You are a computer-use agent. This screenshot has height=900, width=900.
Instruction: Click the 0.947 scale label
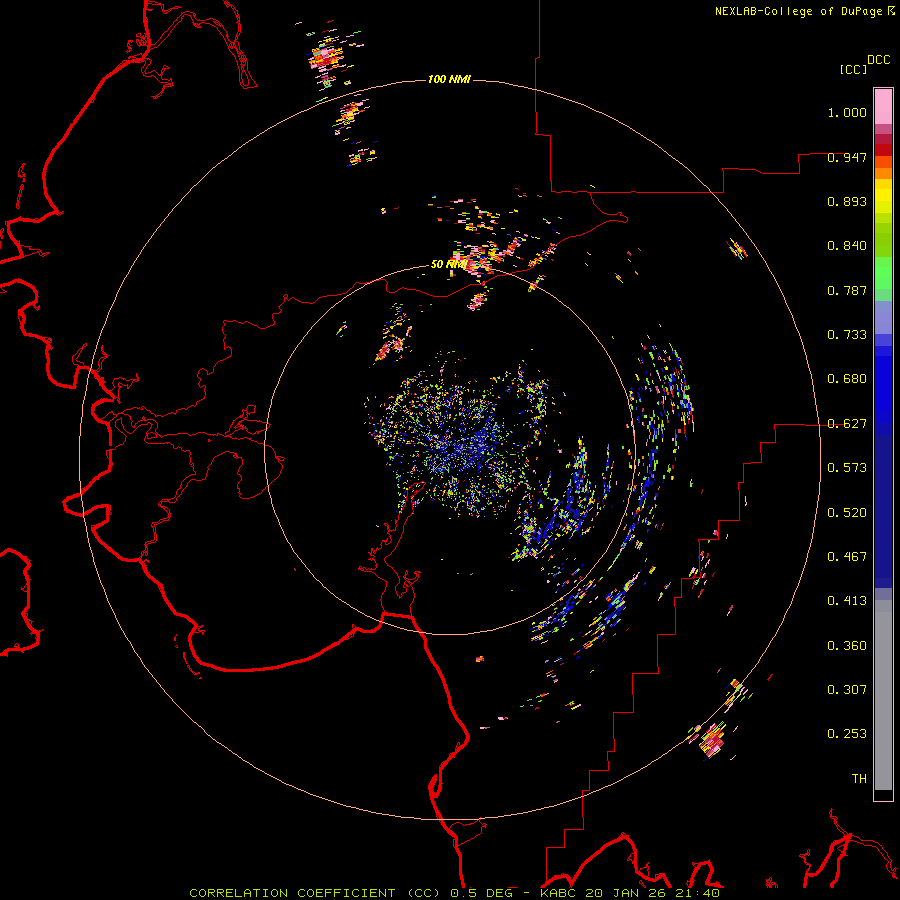coord(847,157)
